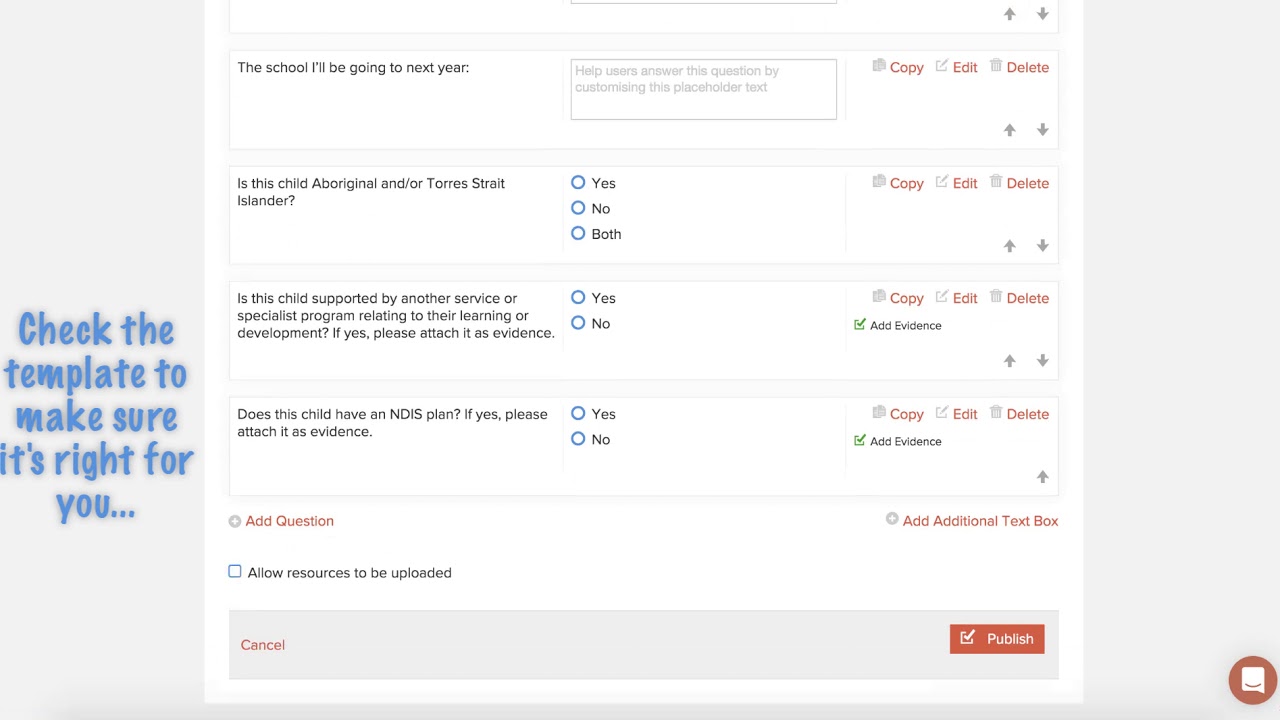Toggle Add Evidence for another service question
Image resolution: width=1280 pixels, height=720 pixels.
tap(860, 325)
